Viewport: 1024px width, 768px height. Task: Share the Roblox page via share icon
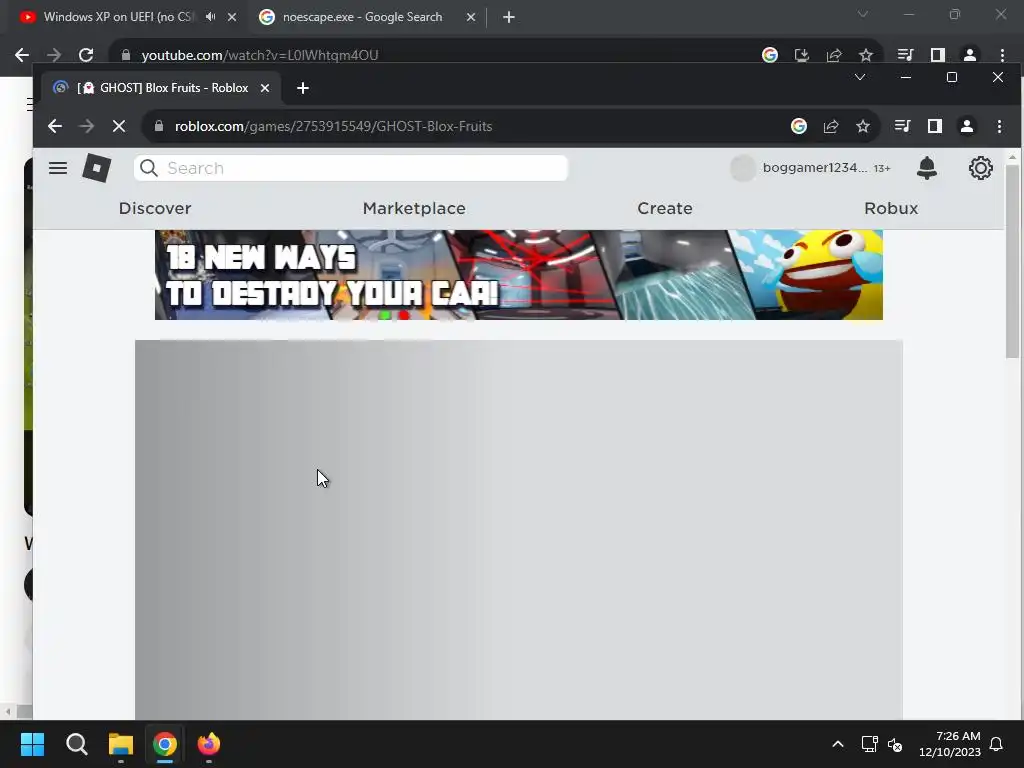tap(831, 126)
